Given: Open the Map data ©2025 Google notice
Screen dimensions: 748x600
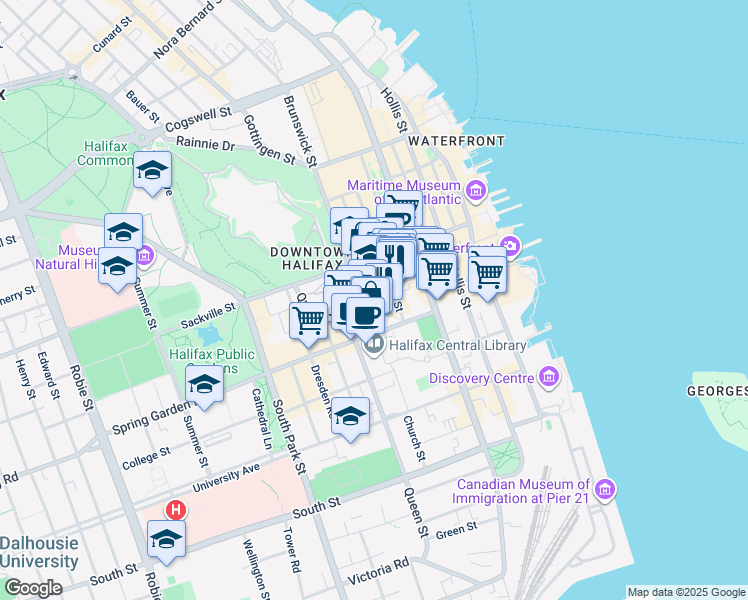Looking at the screenshot, I should 687,592.
